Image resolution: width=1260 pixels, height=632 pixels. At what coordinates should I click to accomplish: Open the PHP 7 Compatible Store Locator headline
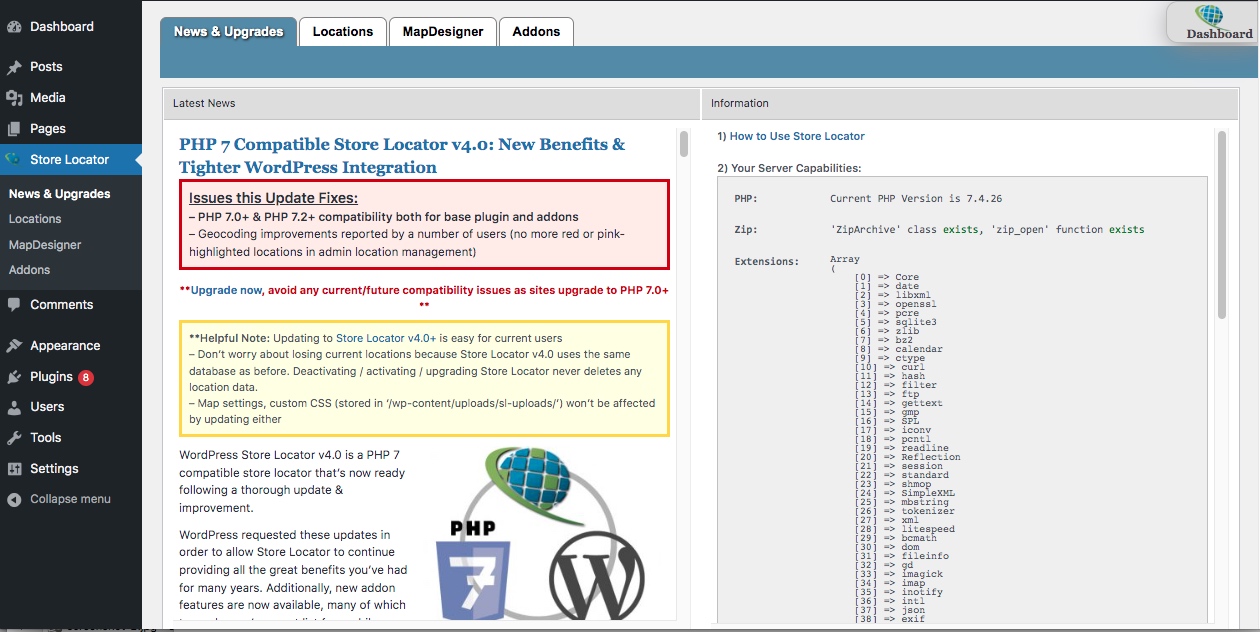402,156
